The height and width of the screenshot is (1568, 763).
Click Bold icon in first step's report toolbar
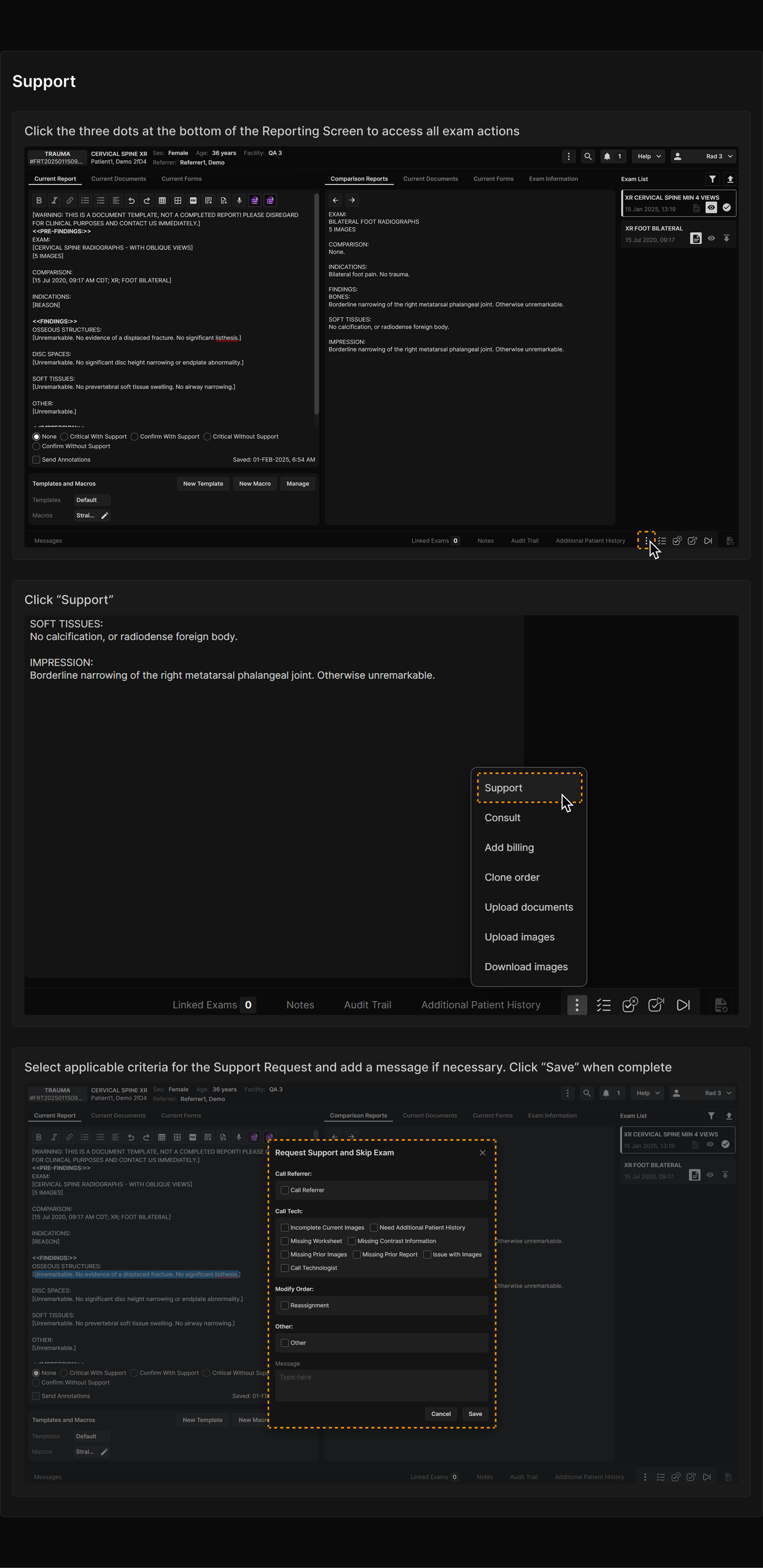coord(39,200)
